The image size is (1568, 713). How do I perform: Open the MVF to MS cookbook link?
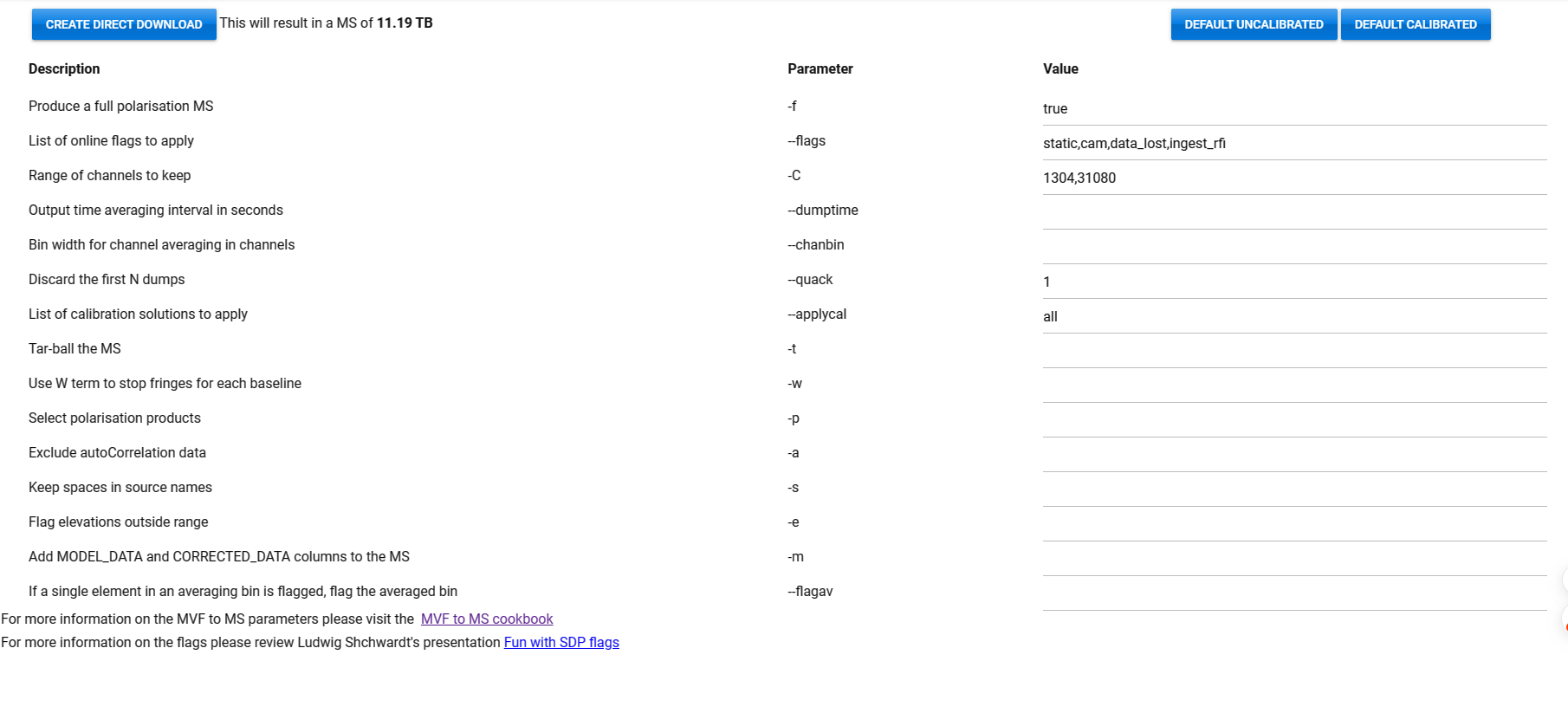[x=487, y=619]
